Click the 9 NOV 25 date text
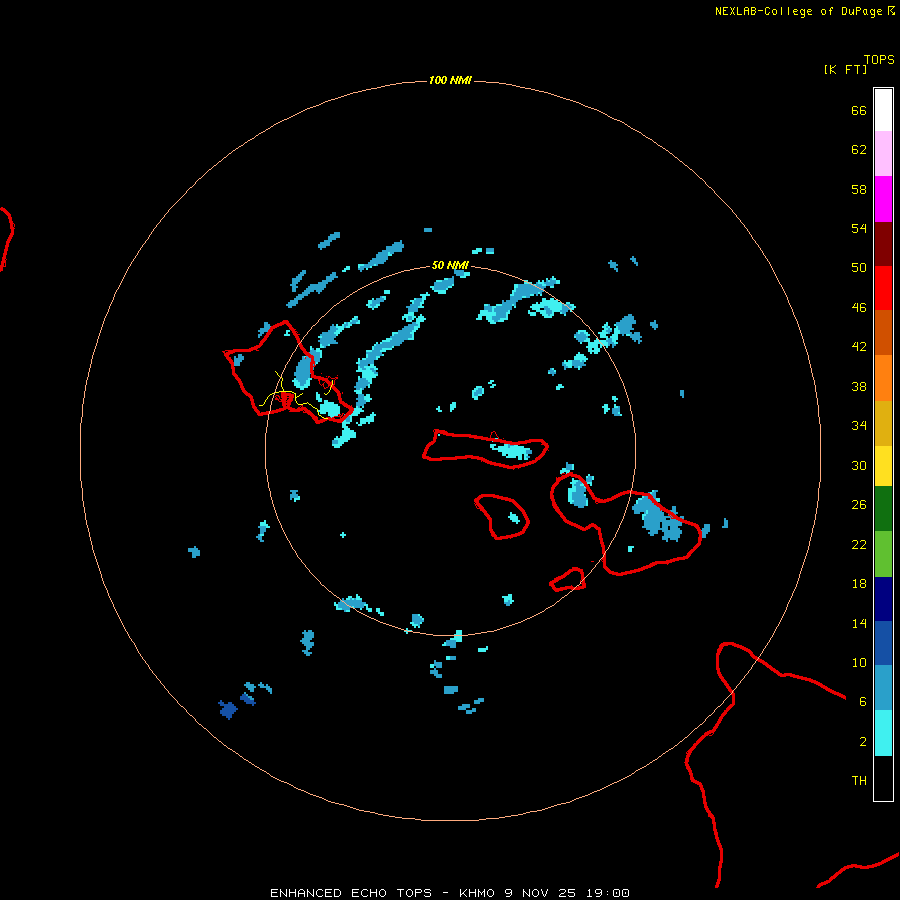 pos(540,893)
